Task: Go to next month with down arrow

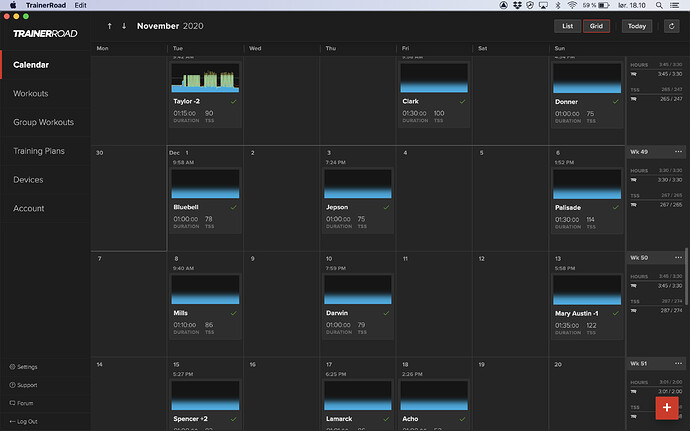Action: click(124, 26)
